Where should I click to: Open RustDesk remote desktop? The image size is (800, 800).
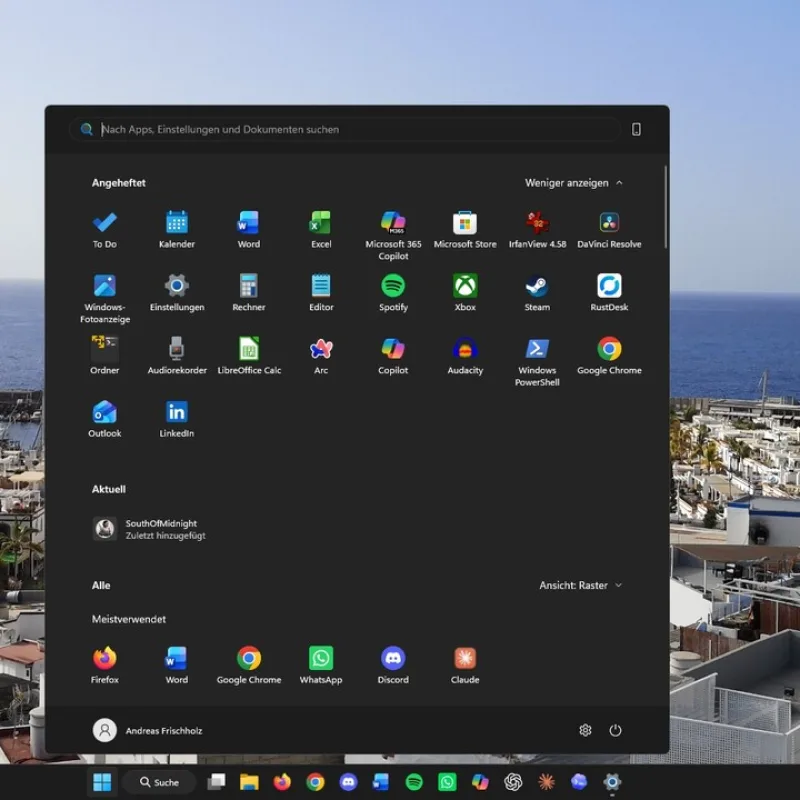tap(609, 293)
